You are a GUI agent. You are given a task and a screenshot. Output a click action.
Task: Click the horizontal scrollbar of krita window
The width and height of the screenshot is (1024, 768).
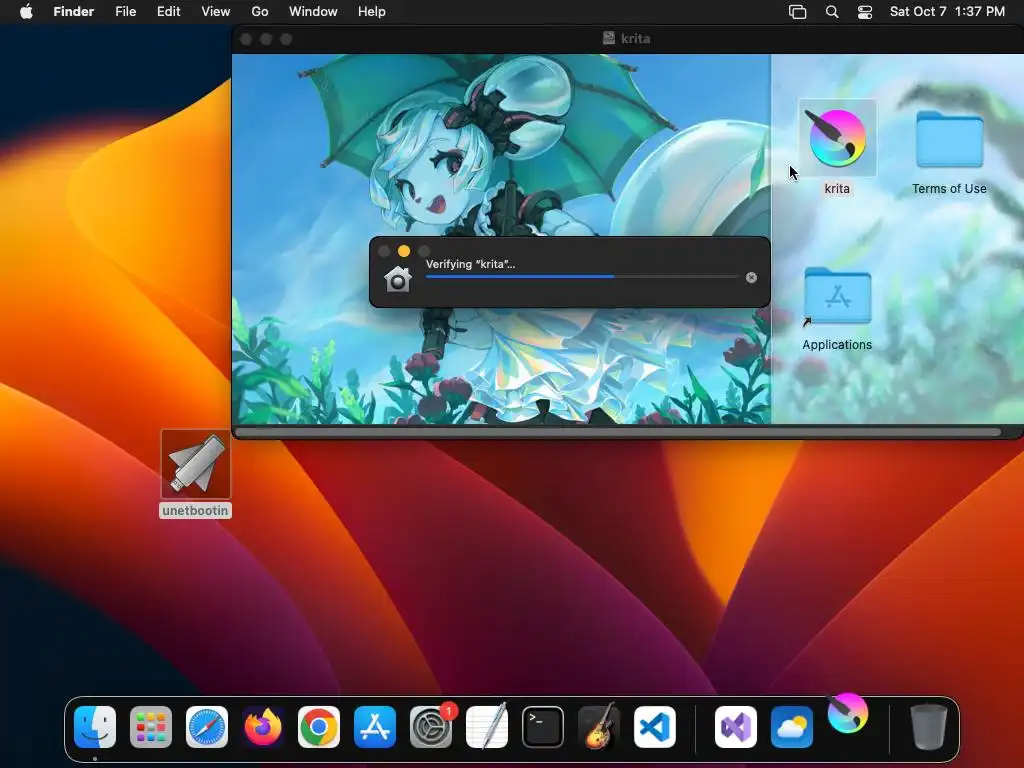pos(617,432)
